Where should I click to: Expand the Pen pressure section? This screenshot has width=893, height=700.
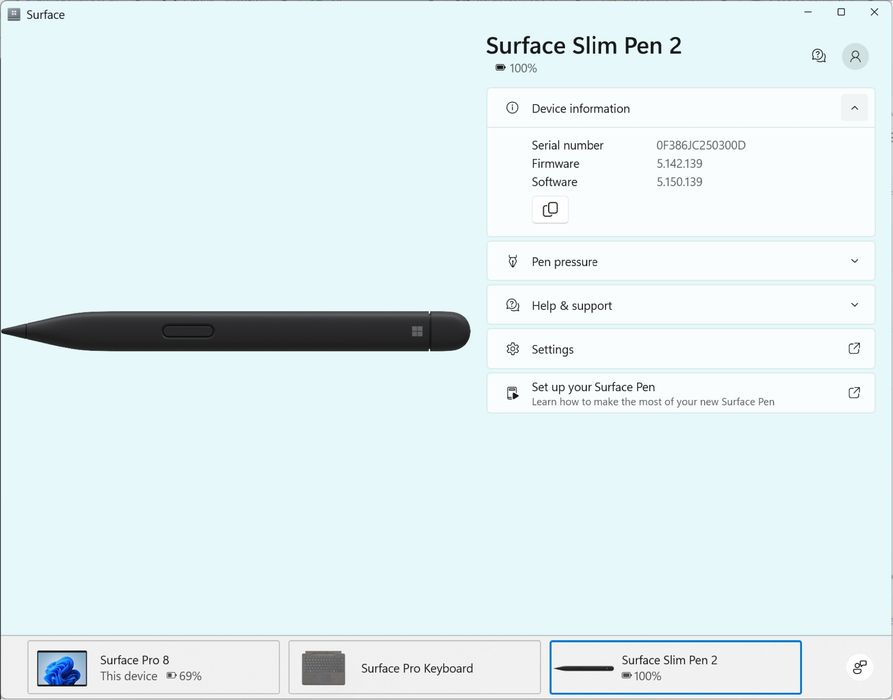(854, 261)
